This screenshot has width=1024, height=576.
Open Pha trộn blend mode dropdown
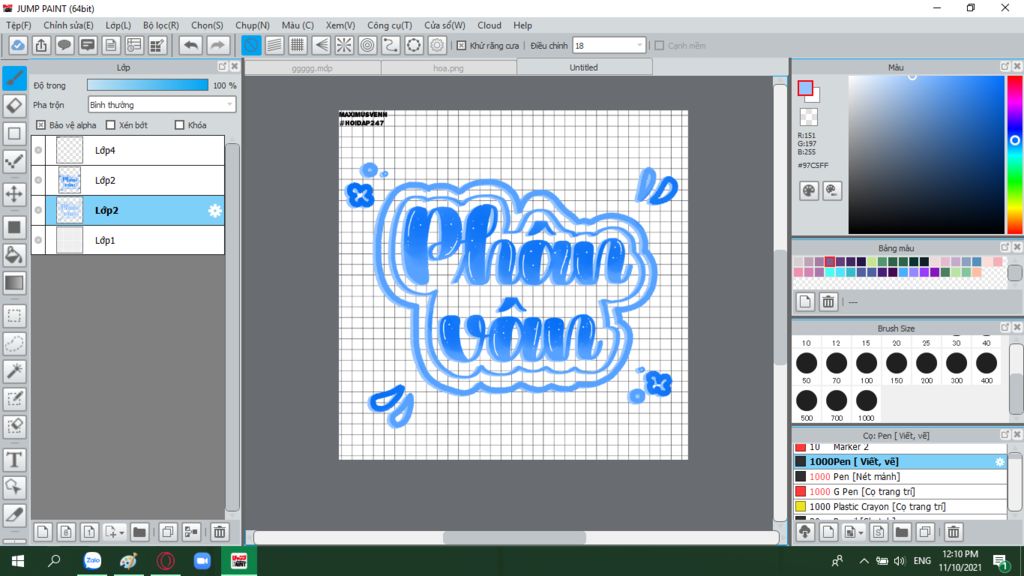pos(161,104)
